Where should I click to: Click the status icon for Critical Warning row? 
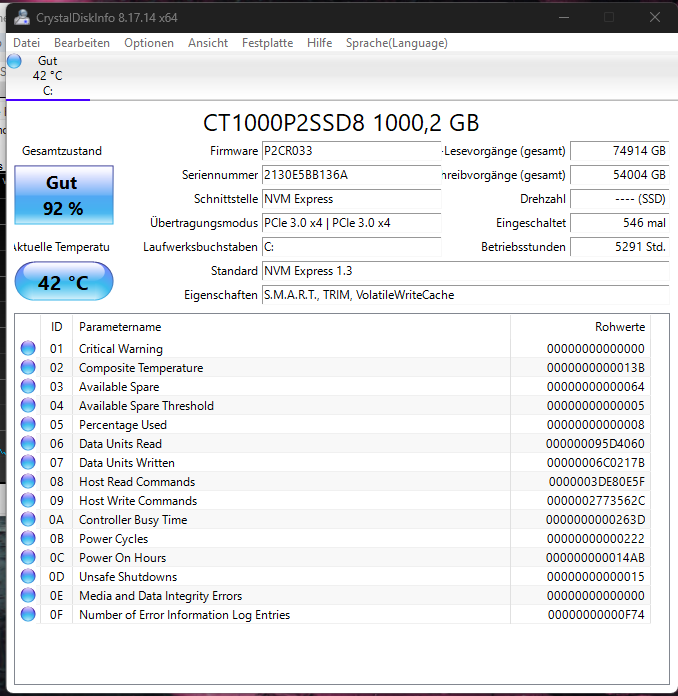coord(28,348)
